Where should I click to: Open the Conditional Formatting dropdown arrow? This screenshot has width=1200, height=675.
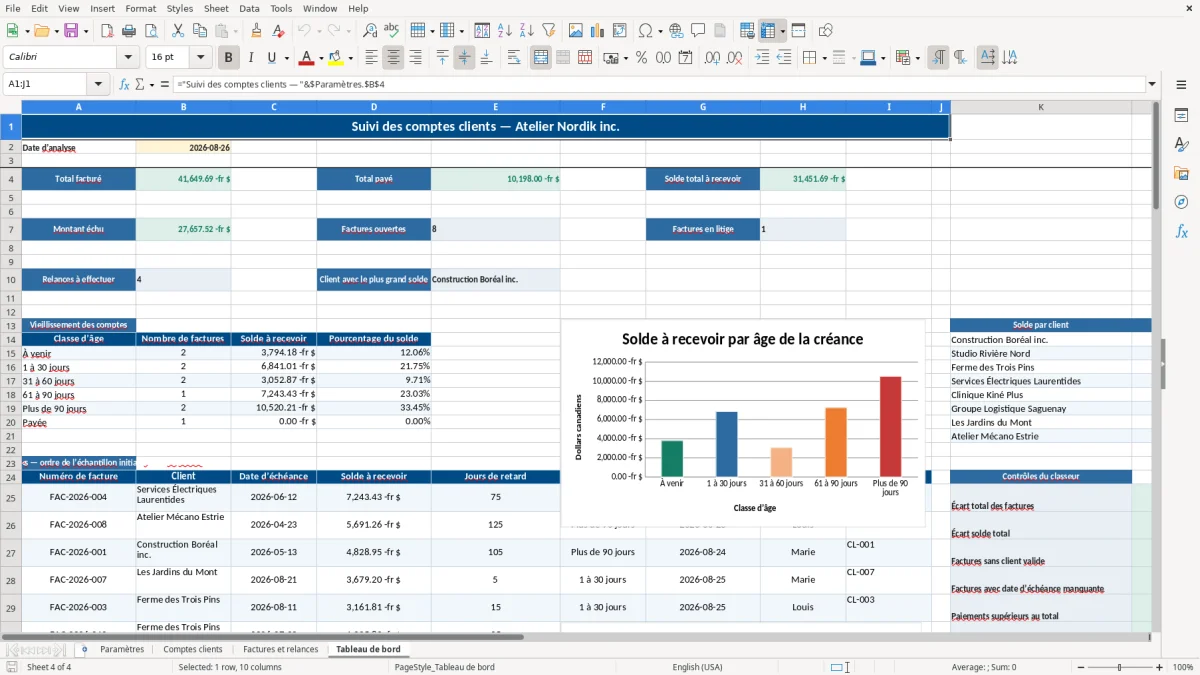(x=917, y=58)
